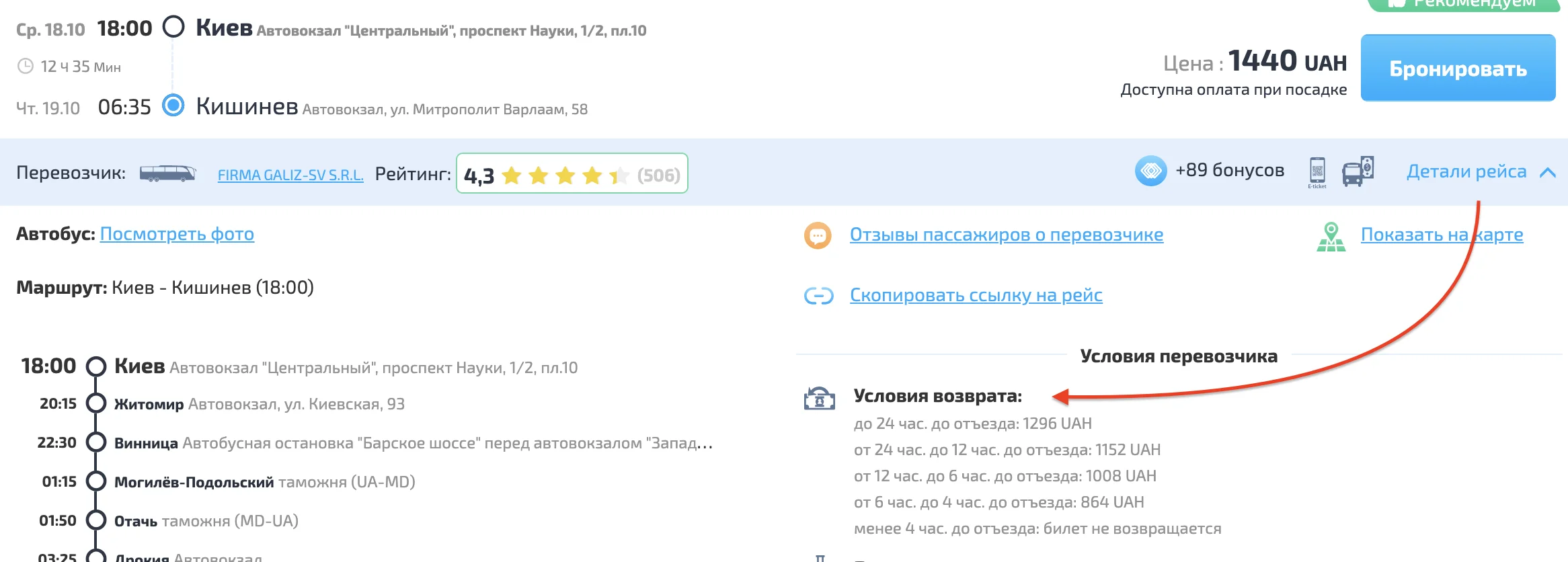Select the Kyiv departure radio circle
1568x562 pixels.
coord(173,27)
